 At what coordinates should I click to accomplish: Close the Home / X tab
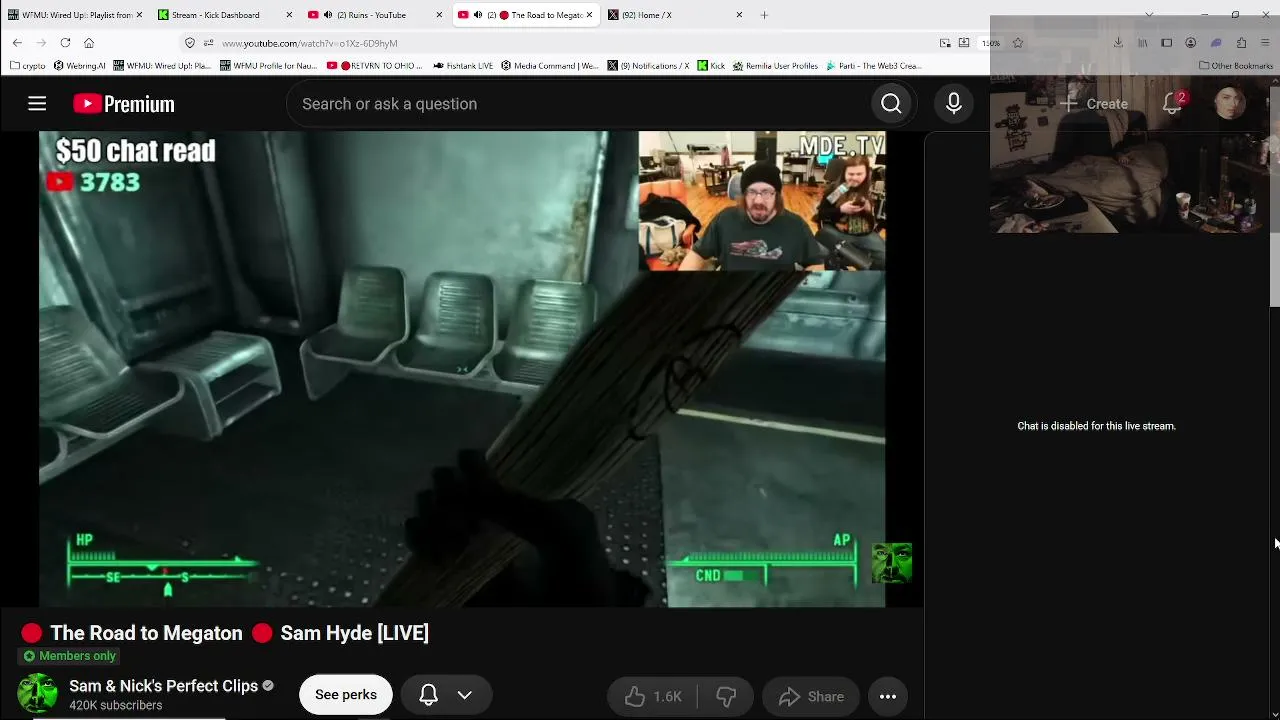click(739, 15)
